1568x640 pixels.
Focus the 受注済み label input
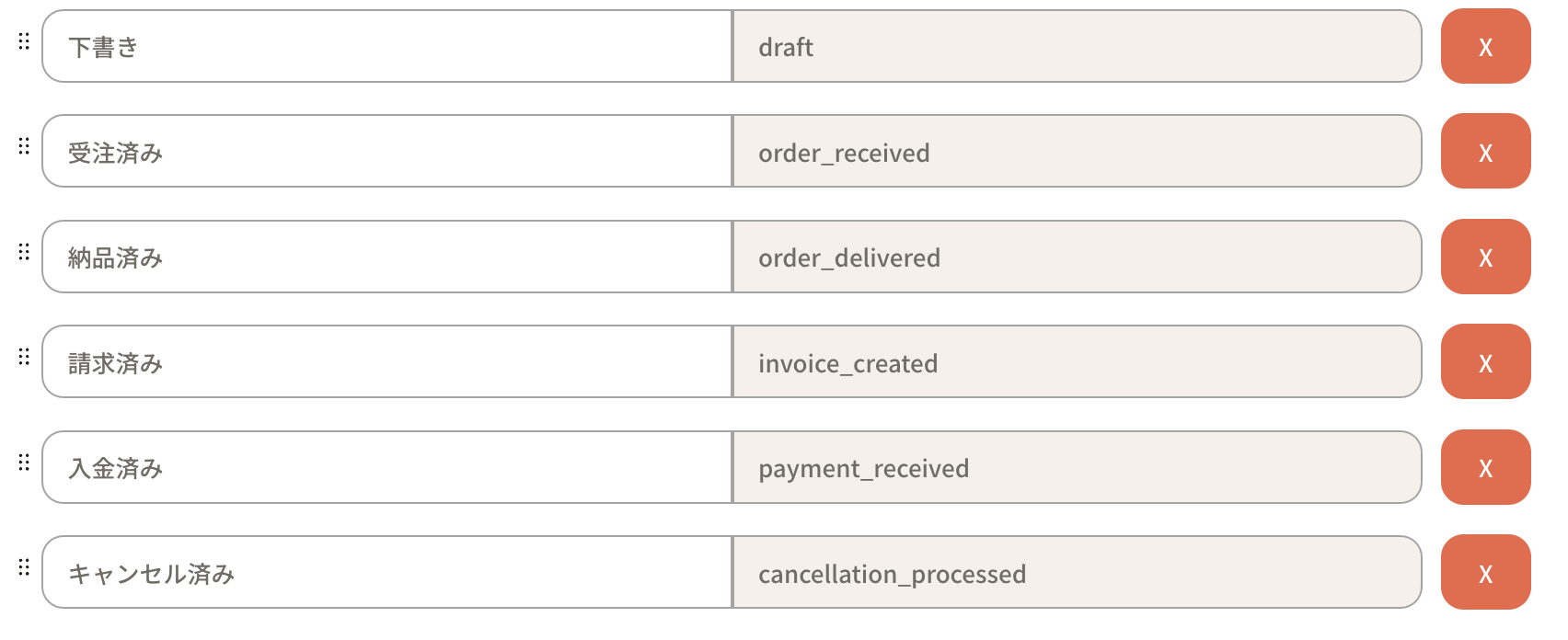(386, 152)
